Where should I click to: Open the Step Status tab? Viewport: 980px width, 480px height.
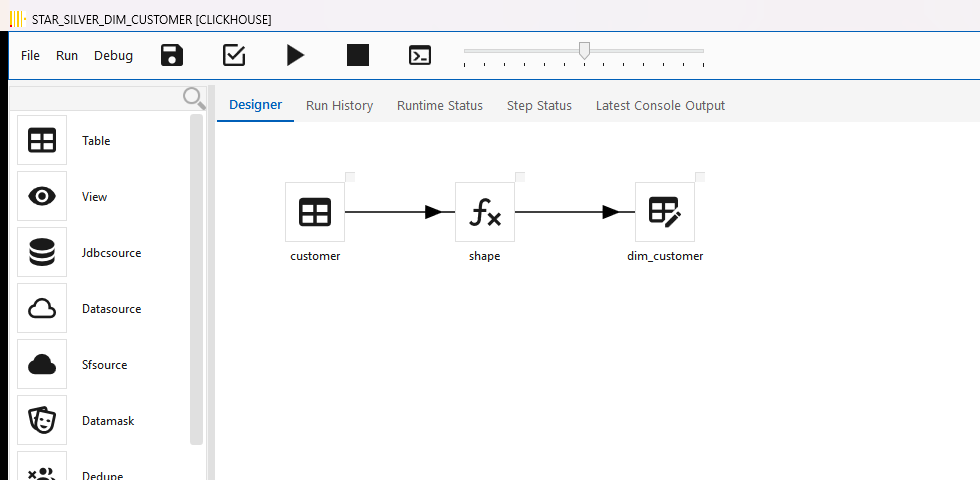pos(539,106)
